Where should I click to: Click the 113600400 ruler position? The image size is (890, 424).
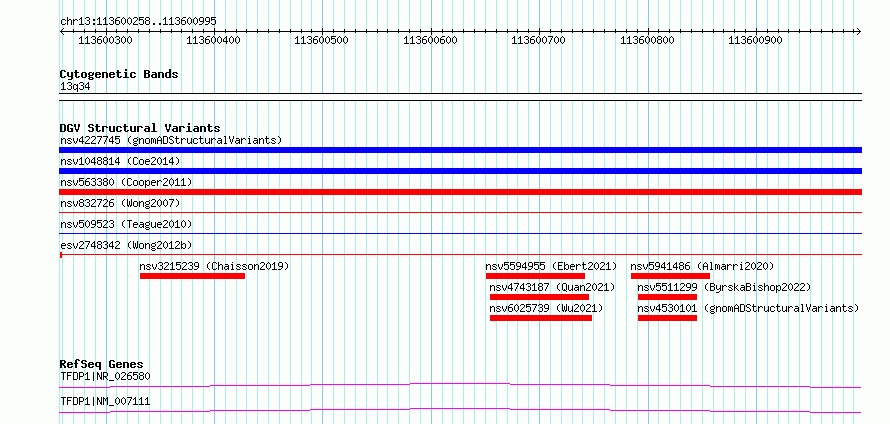[213, 40]
